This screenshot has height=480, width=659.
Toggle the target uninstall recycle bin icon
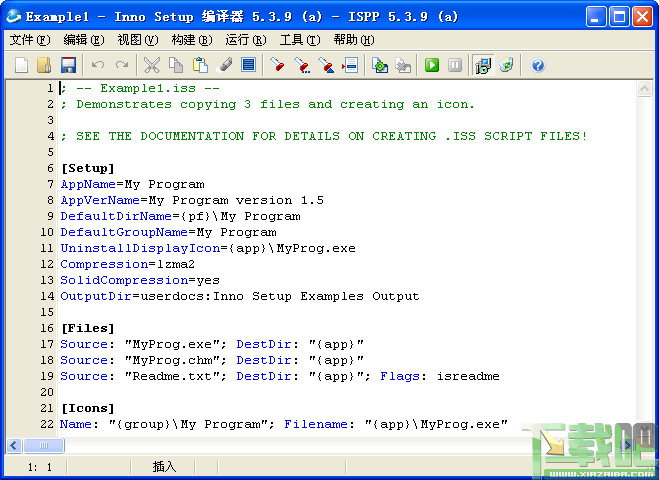coord(506,65)
